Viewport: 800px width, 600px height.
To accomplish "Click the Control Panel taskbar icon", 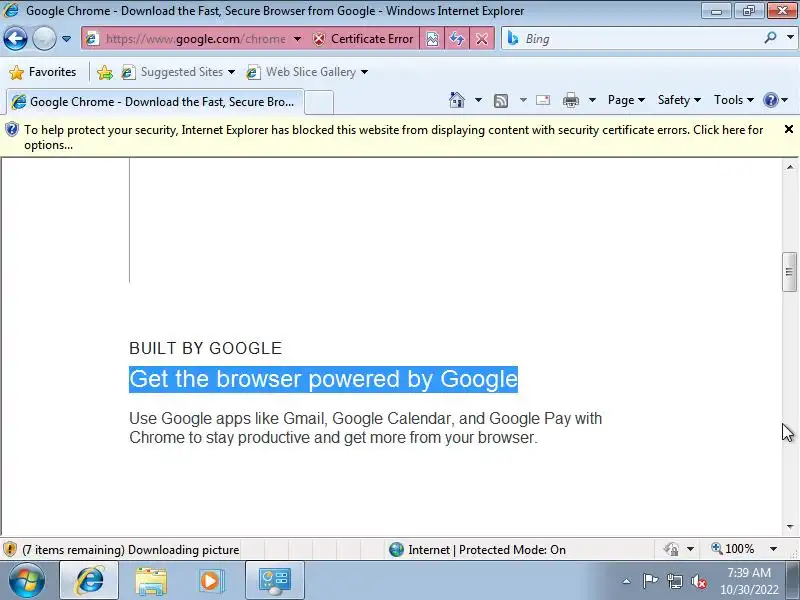I will pyautogui.click(x=274, y=580).
